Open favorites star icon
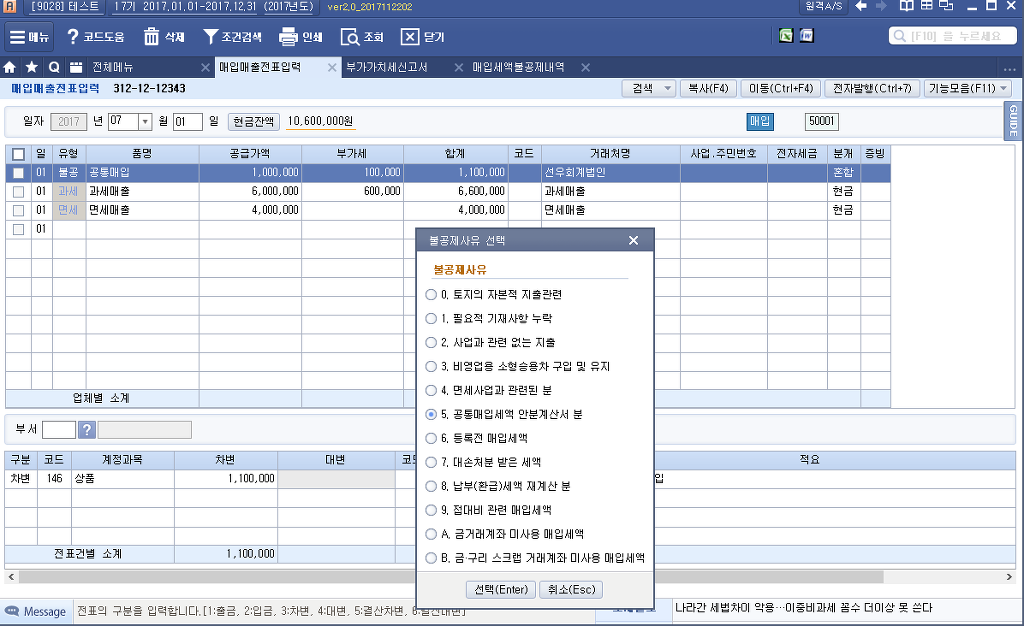The height and width of the screenshot is (626, 1024). click(31, 67)
